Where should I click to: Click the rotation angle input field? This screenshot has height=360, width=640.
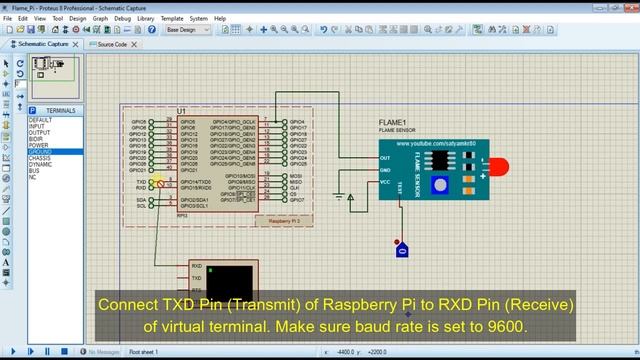point(20,84)
